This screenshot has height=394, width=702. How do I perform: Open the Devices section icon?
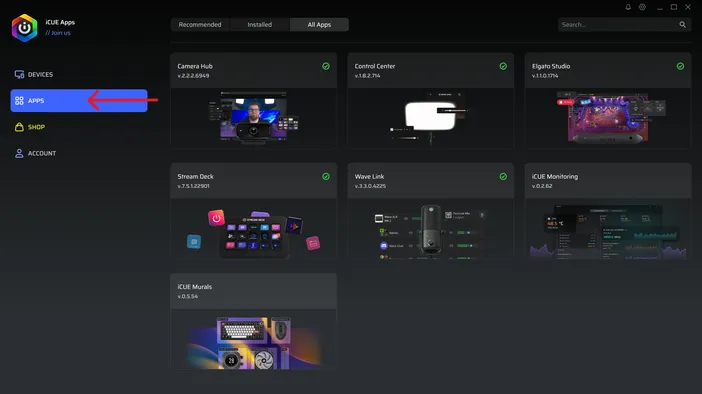19,74
